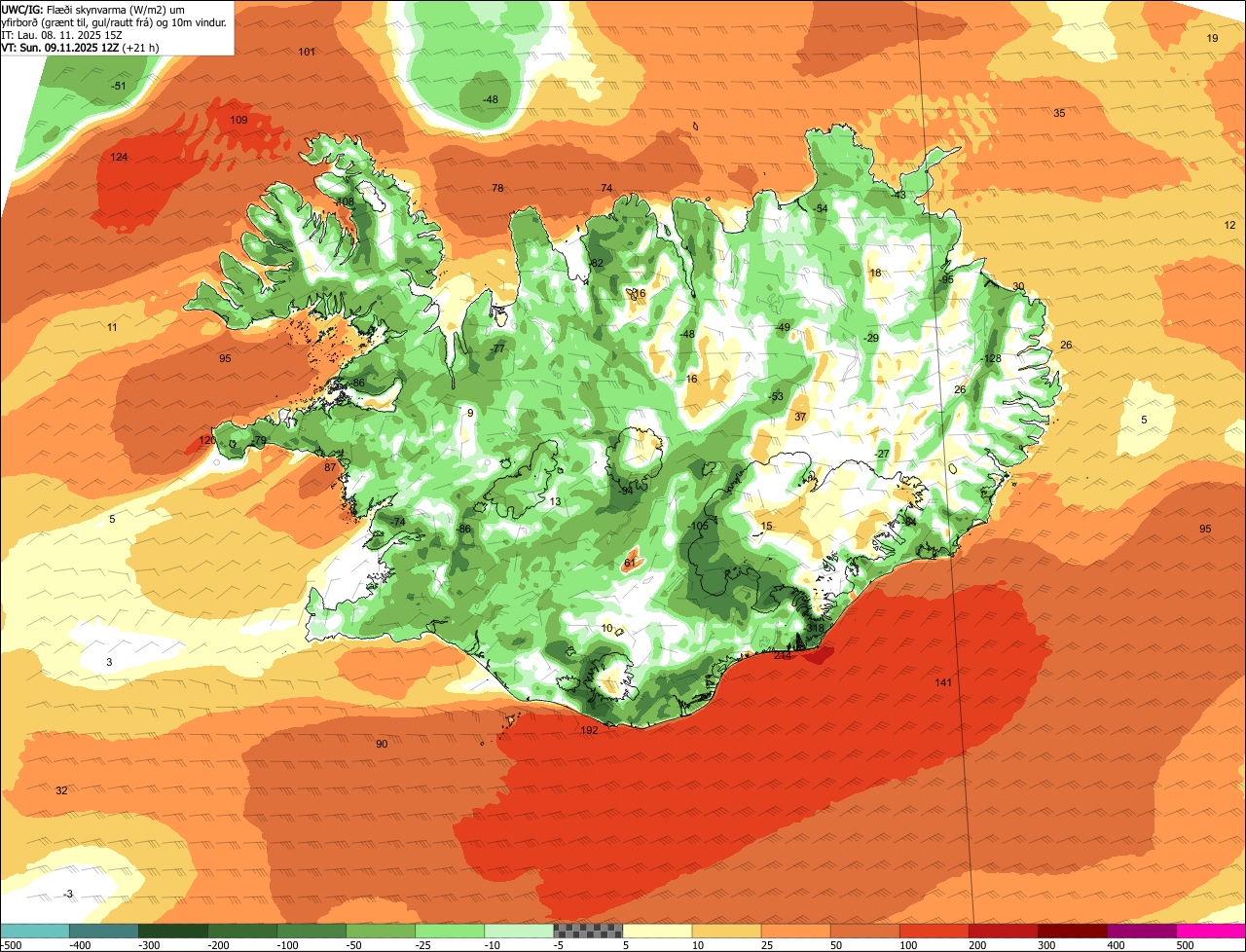Click the map value '35'

1059,113
